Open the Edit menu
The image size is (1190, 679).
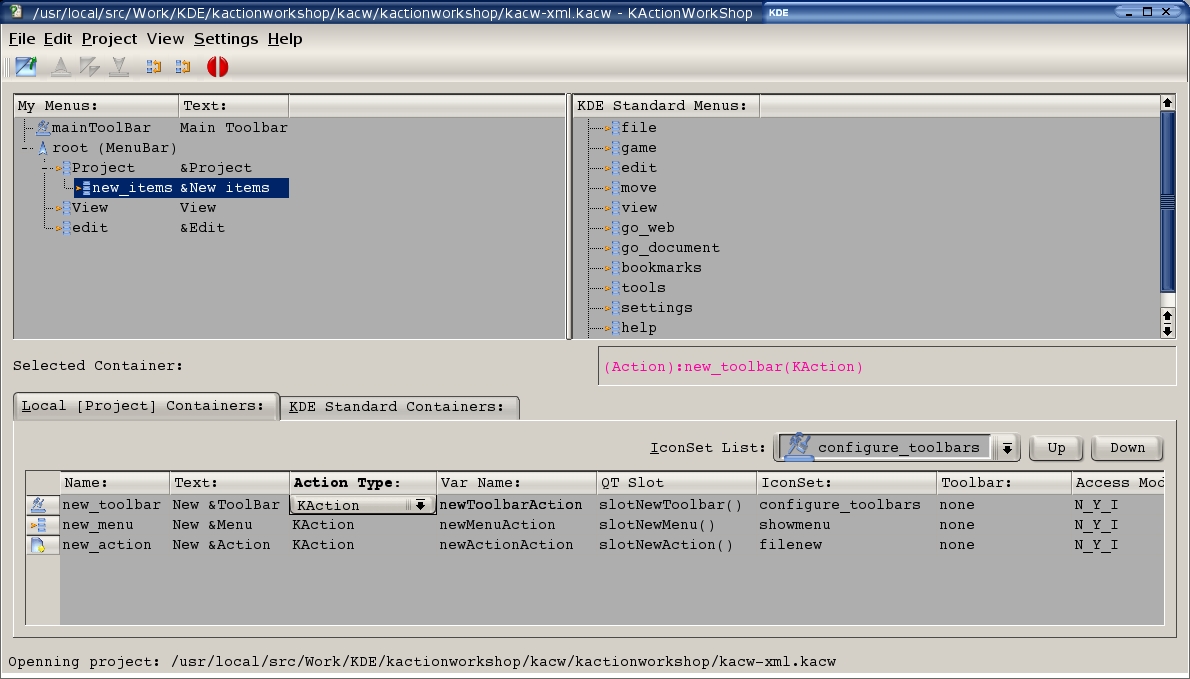pyautogui.click(x=58, y=39)
